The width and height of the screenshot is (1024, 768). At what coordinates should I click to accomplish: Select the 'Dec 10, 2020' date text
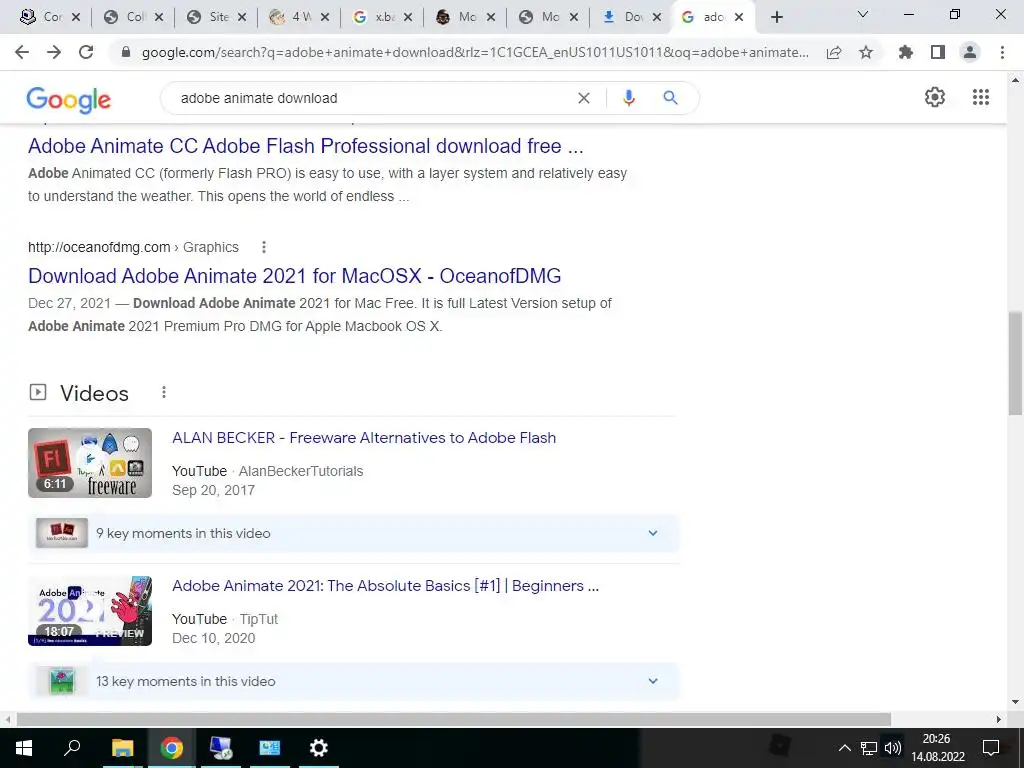tap(214, 638)
